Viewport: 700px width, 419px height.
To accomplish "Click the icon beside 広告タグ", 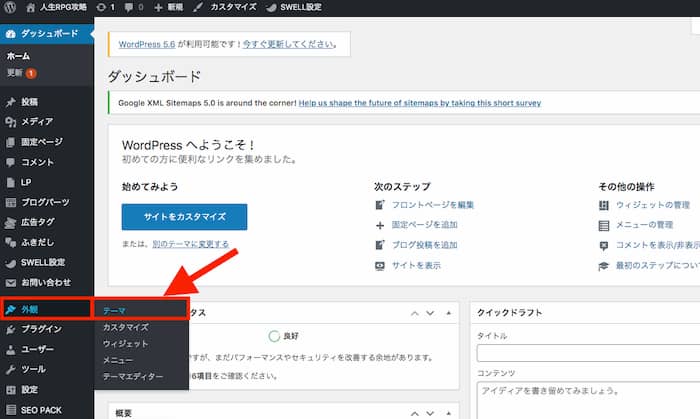I will point(11,222).
